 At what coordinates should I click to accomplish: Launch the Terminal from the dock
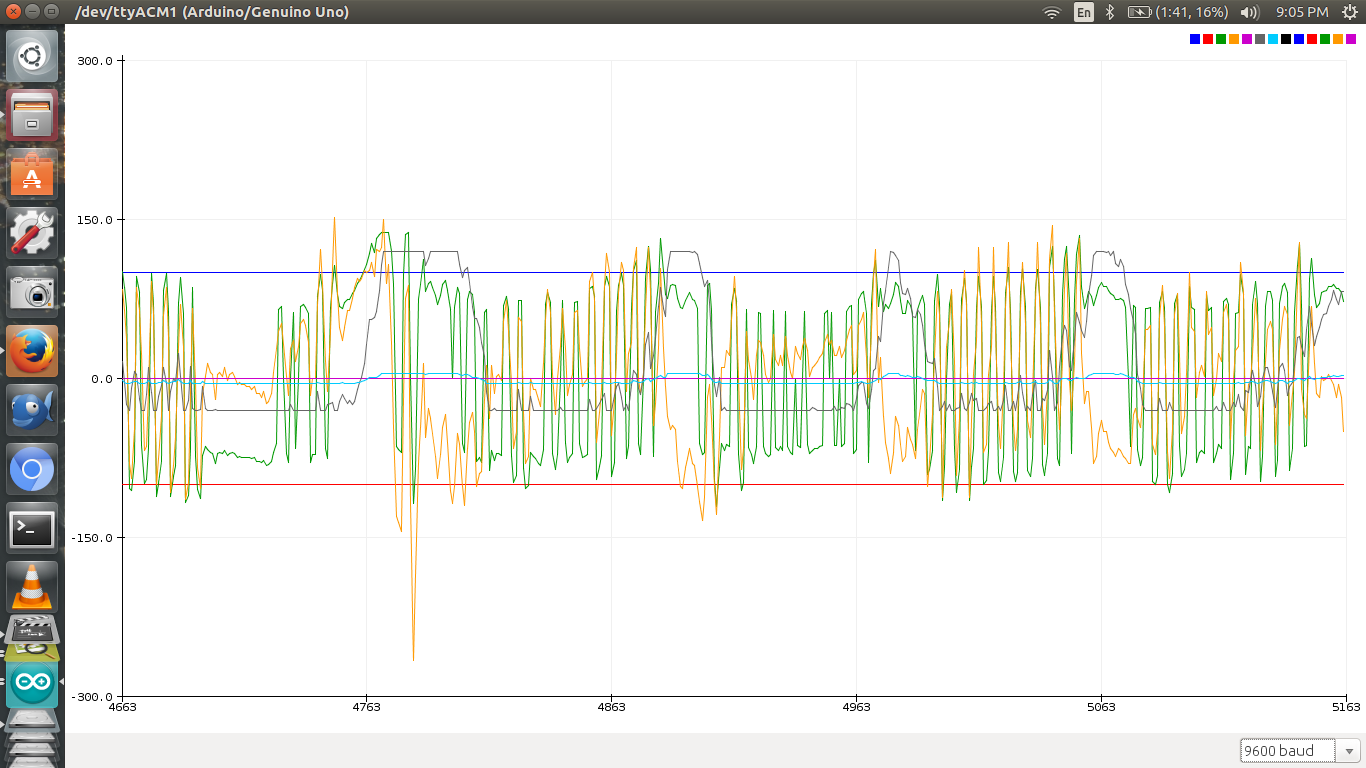[32, 528]
